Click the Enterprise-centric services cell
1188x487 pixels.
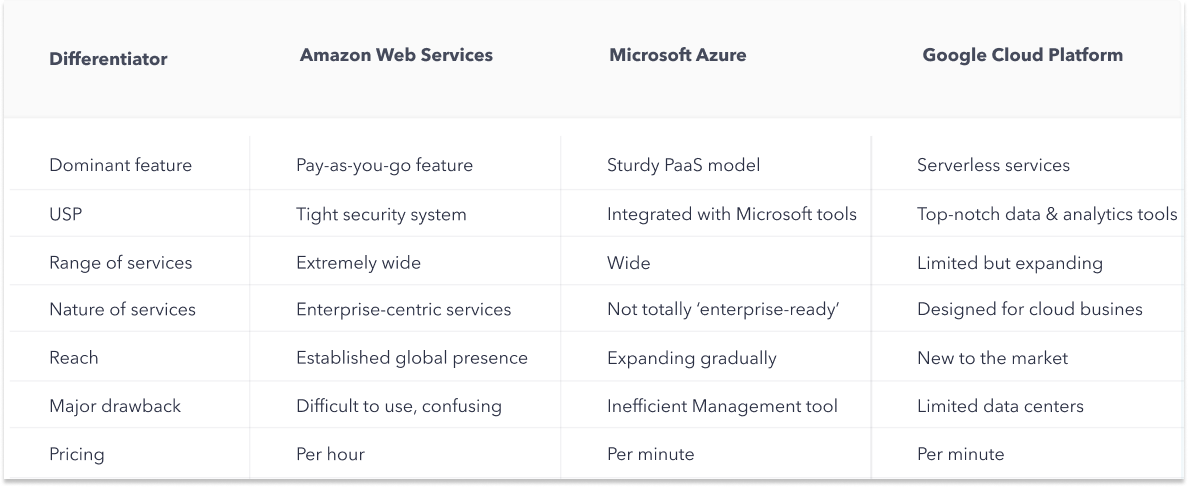click(403, 310)
